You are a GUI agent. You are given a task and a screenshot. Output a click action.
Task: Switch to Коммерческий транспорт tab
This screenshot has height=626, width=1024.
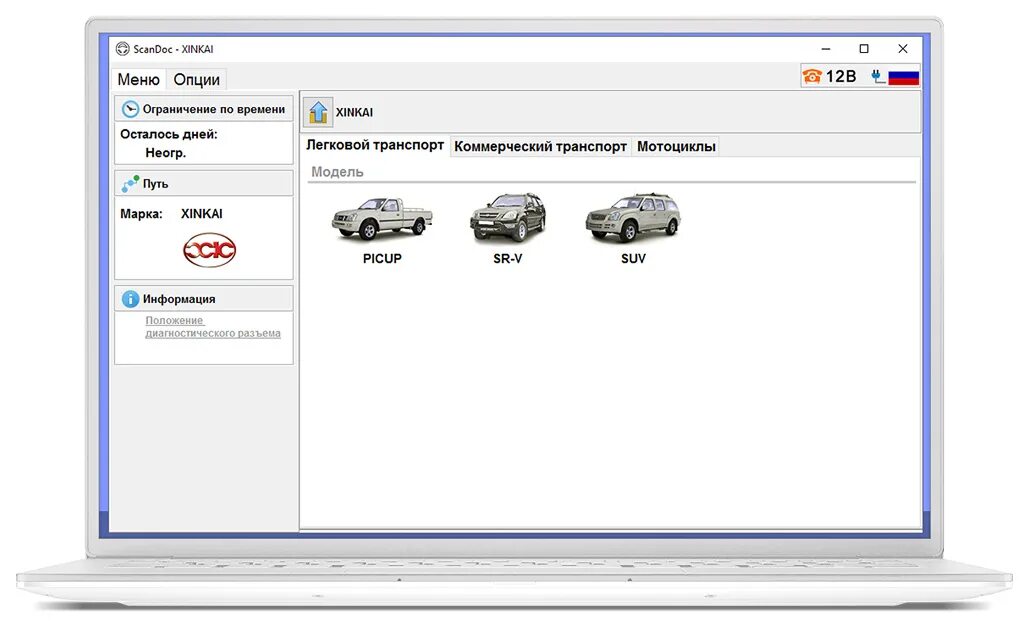click(x=540, y=147)
